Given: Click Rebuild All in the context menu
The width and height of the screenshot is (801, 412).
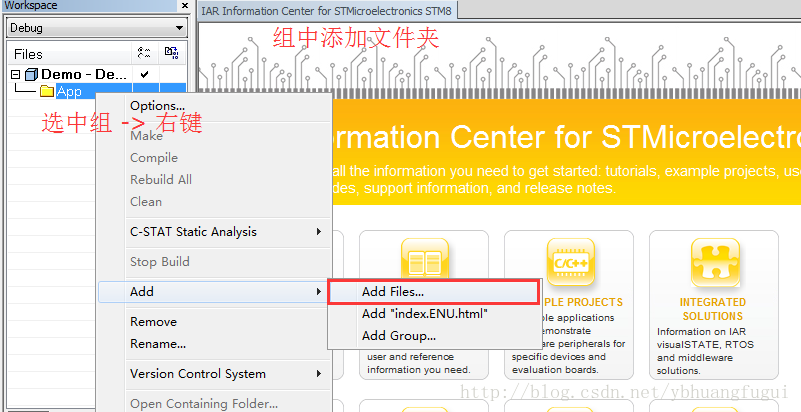Looking at the screenshot, I should coord(214,180).
